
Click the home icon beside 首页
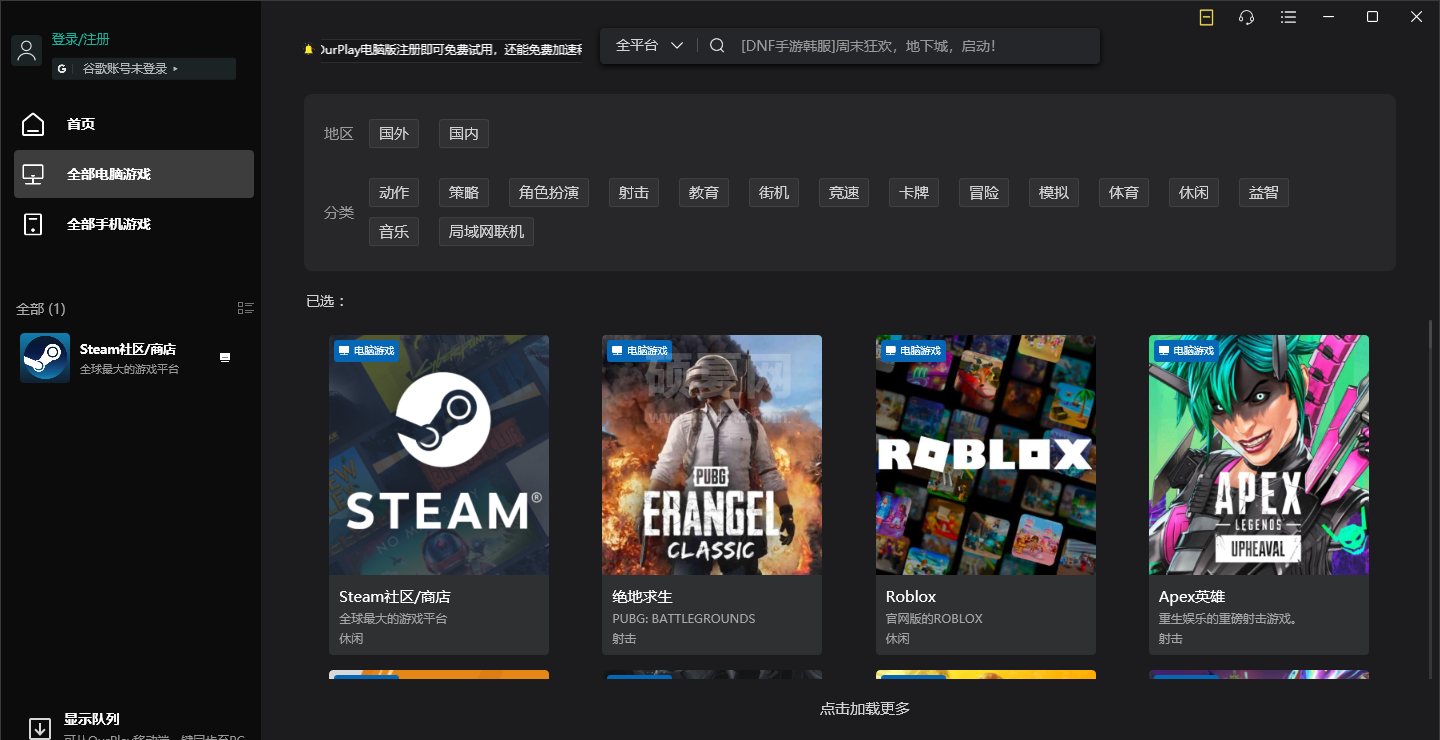(33, 124)
